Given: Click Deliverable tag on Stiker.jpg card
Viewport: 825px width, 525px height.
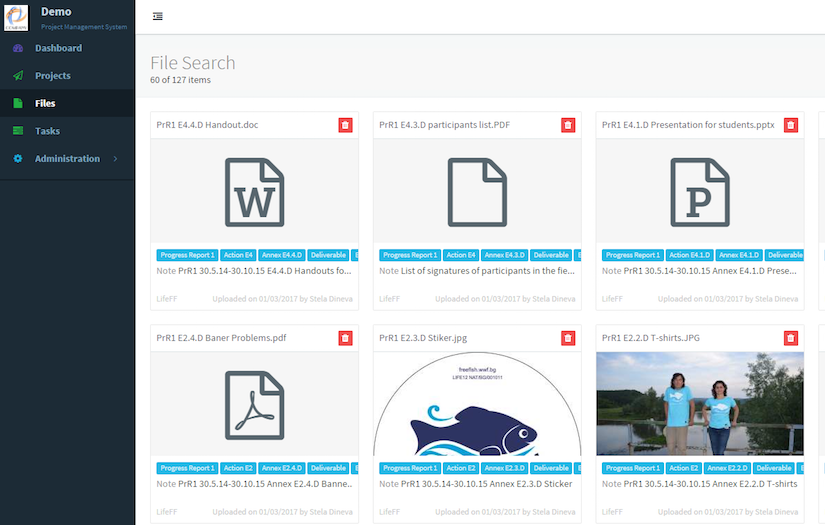Looking at the screenshot, I should [x=551, y=468].
